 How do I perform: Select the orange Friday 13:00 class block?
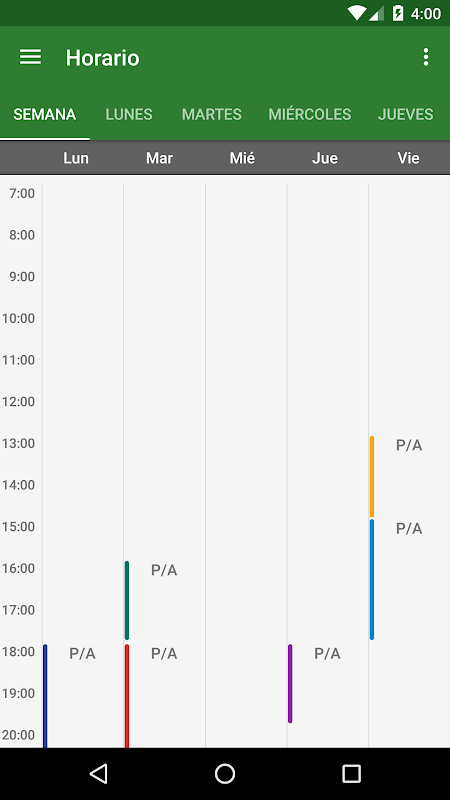(x=409, y=477)
